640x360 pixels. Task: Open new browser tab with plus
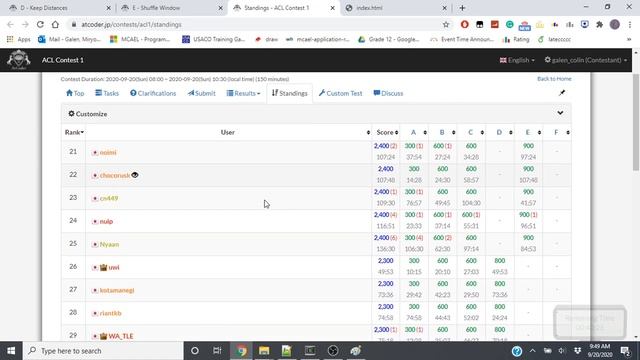[462, 8]
